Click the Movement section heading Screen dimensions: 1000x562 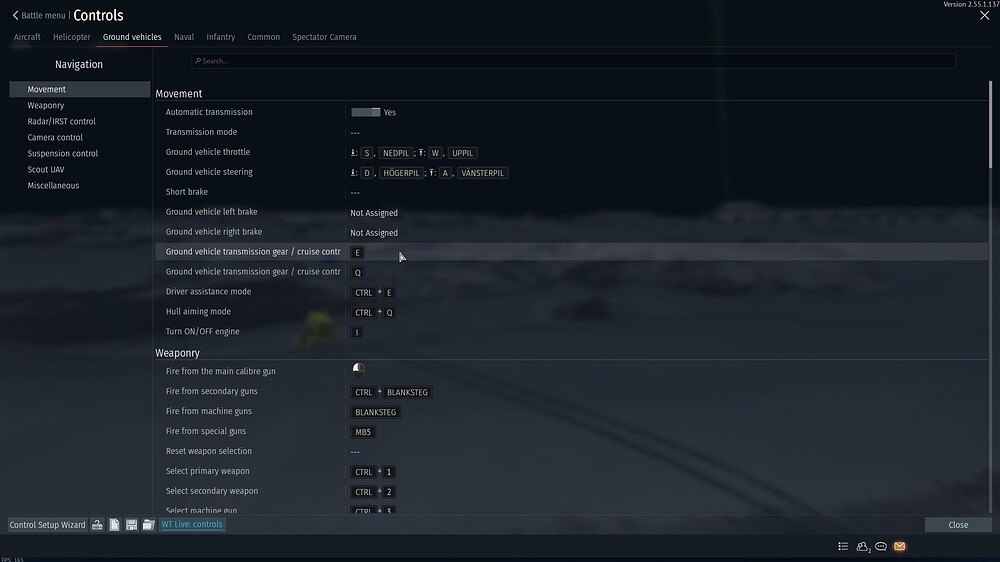pos(179,94)
